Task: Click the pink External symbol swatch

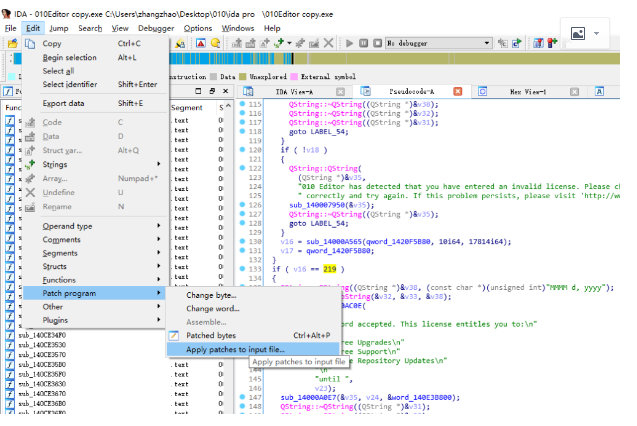Action: [294, 76]
